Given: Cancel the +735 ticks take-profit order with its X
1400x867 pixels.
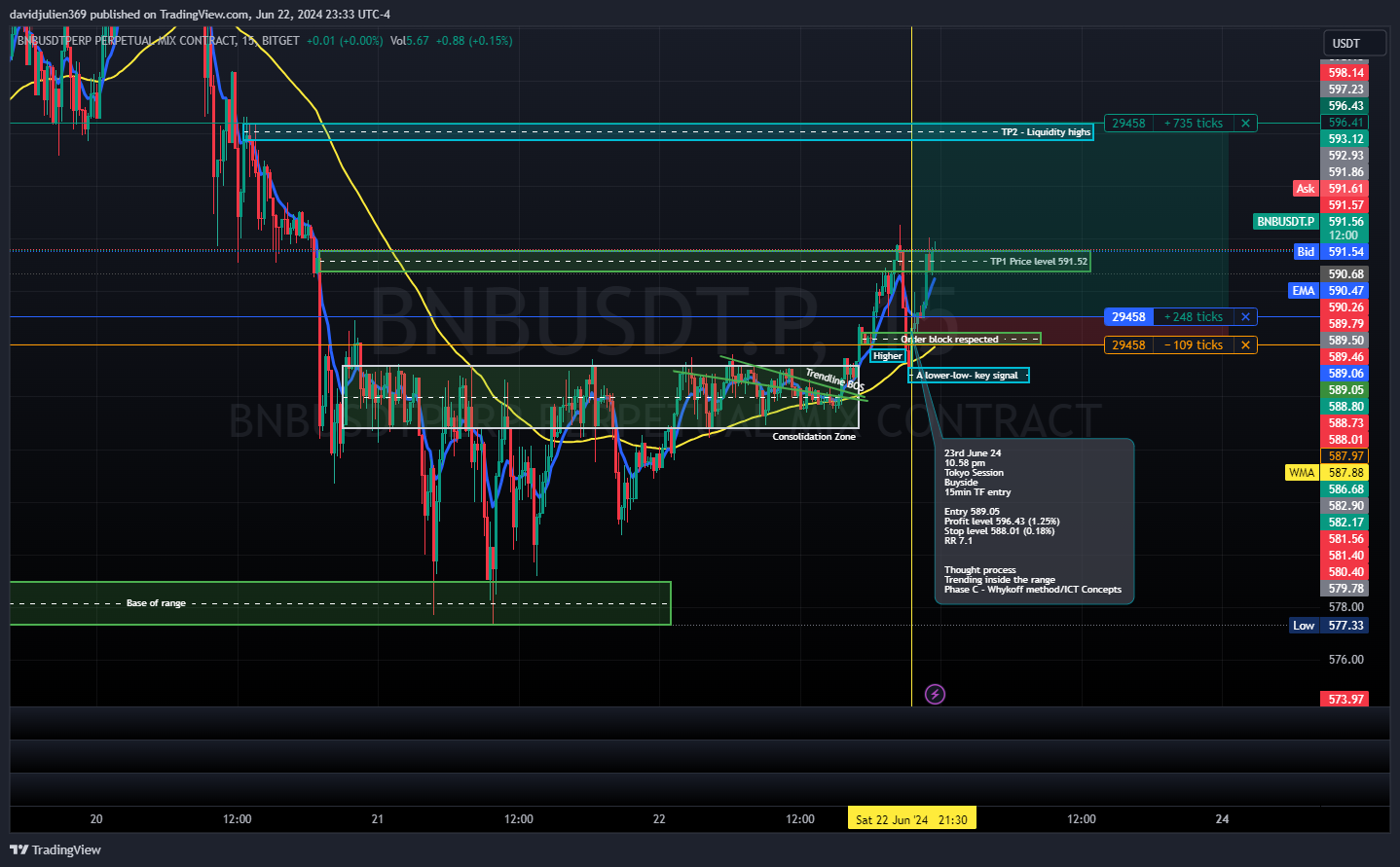Looking at the screenshot, I should tap(1245, 124).
